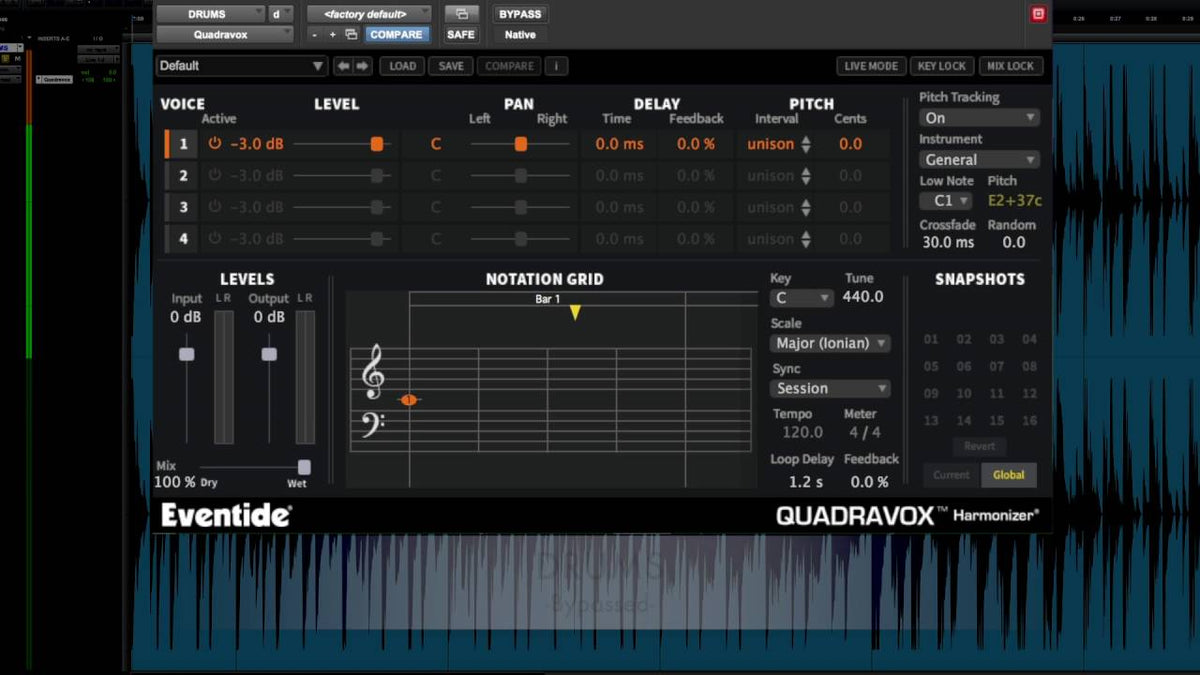Open the Quadravox plugin selector dropdown

pyautogui.click(x=225, y=34)
